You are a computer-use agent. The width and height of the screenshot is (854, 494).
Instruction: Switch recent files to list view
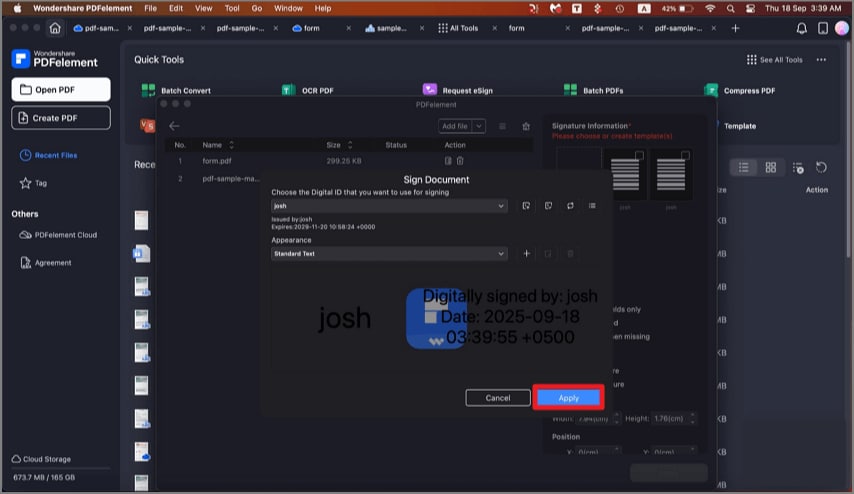tap(743, 168)
